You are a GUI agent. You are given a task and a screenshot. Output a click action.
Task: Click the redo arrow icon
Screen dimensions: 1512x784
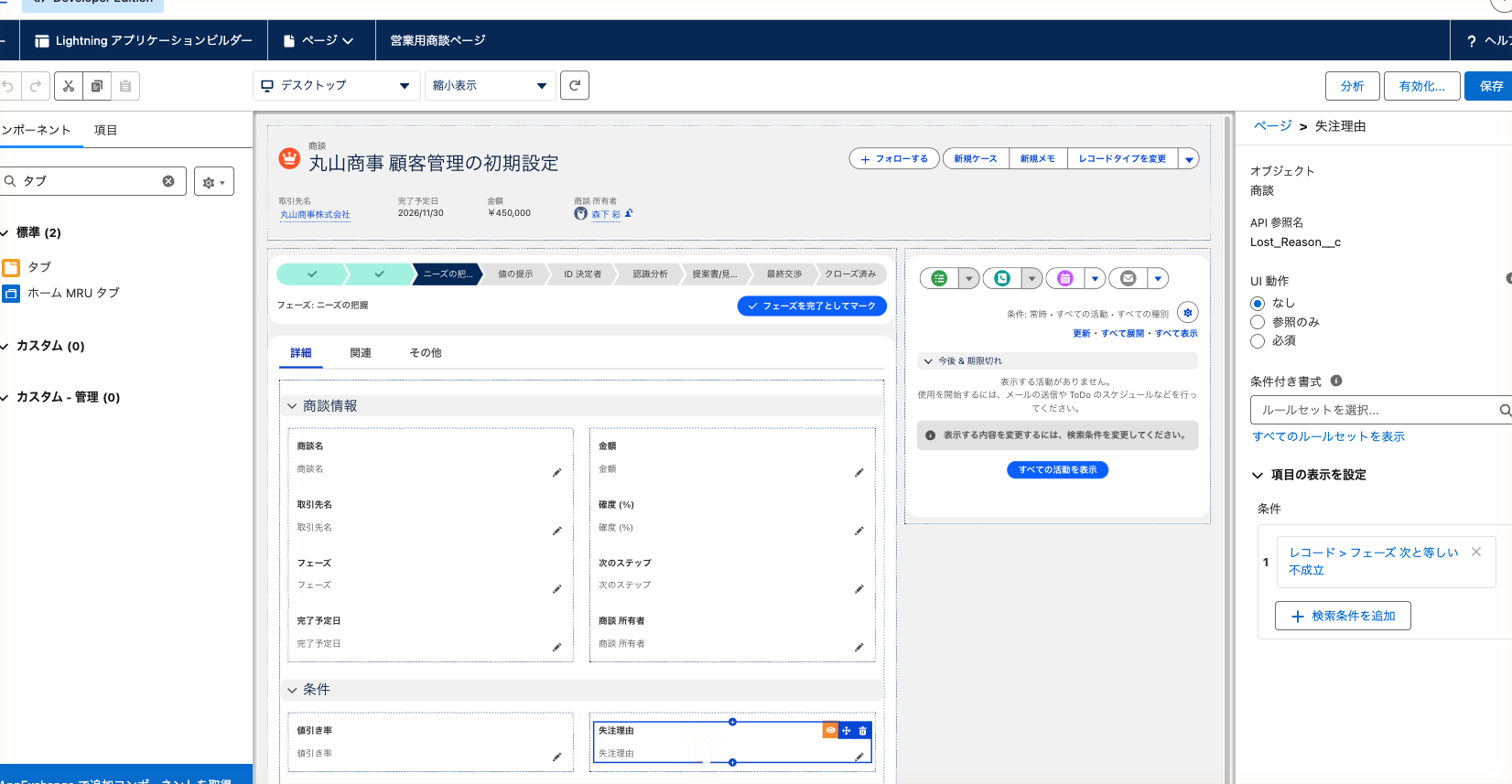coord(36,86)
